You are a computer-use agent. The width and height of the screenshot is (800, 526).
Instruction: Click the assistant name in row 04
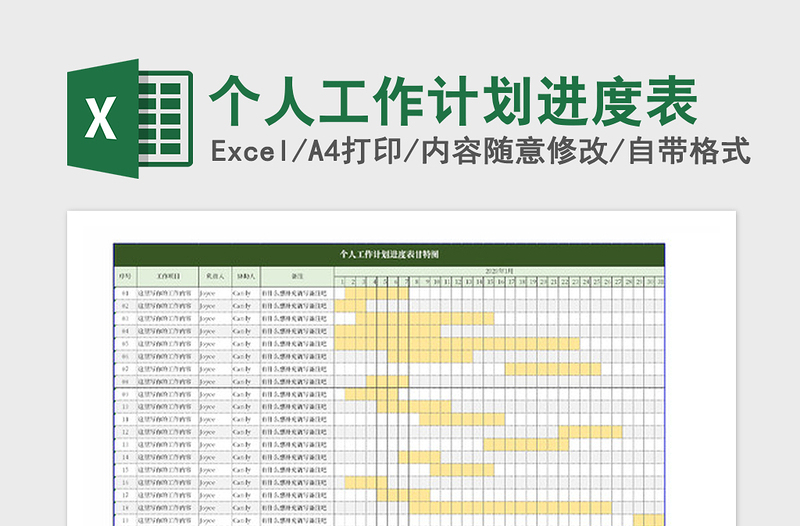242,331
